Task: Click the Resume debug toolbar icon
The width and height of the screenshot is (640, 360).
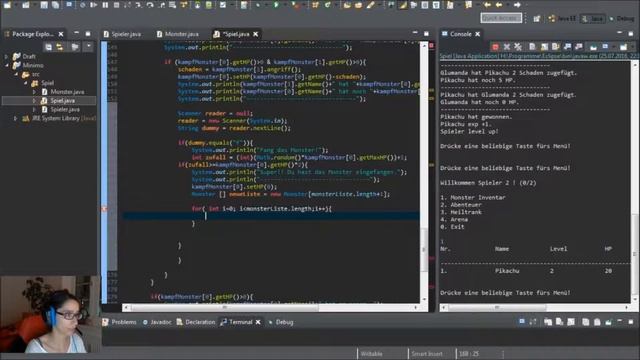Action: pyautogui.click(x=94, y=5)
